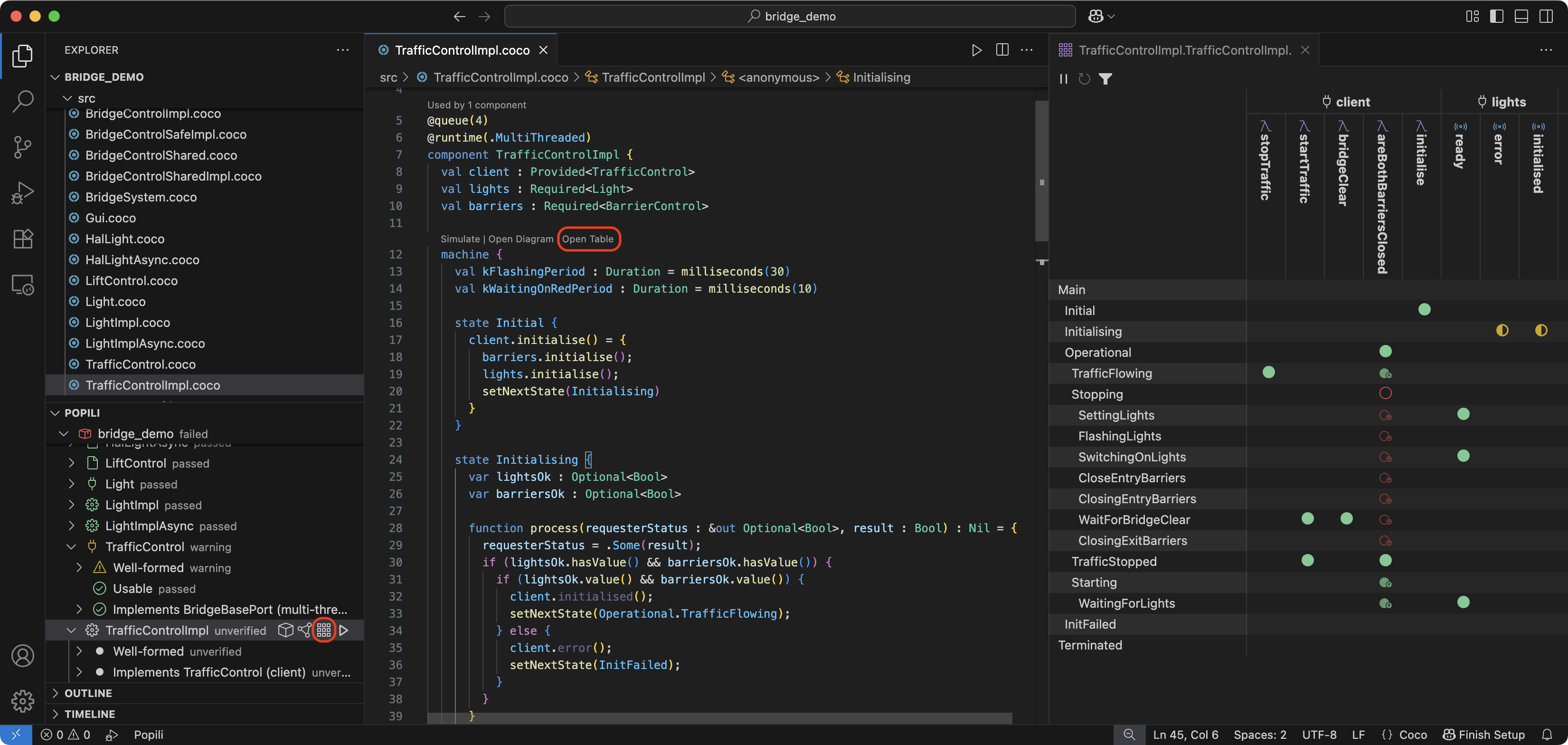Open the Run and Debug view

click(22, 193)
